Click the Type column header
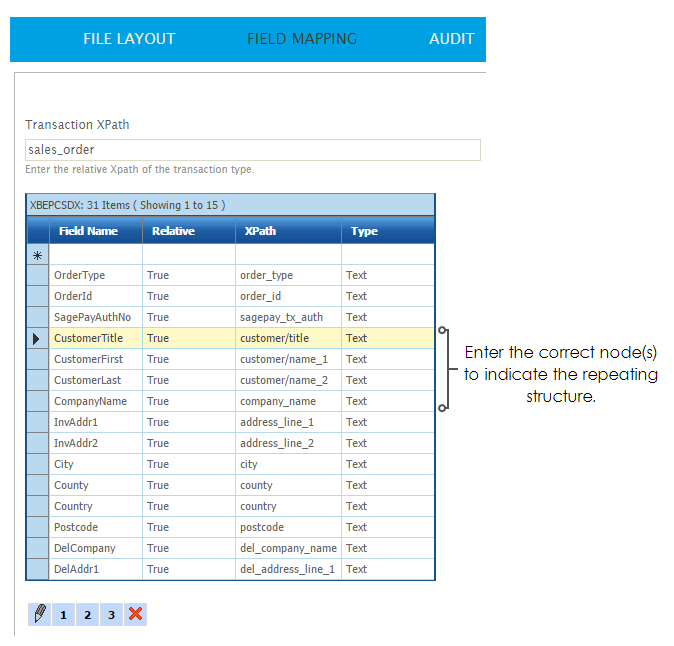This screenshot has width=674, height=646. [364, 231]
